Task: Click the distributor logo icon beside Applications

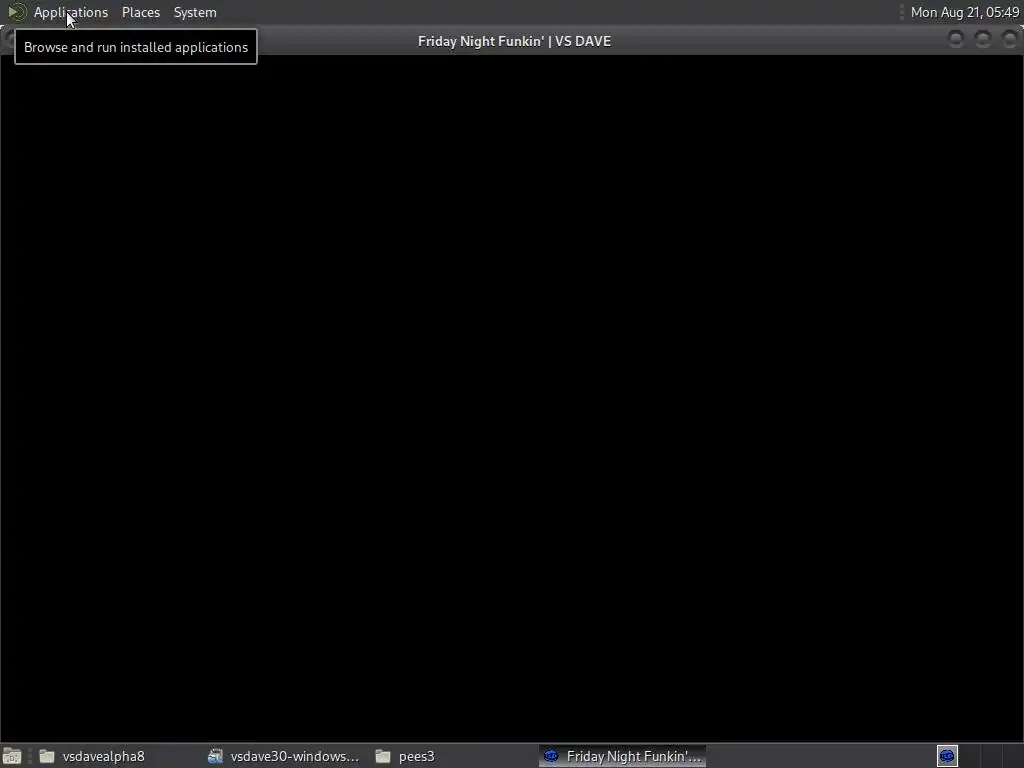Action: tap(16, 12)
